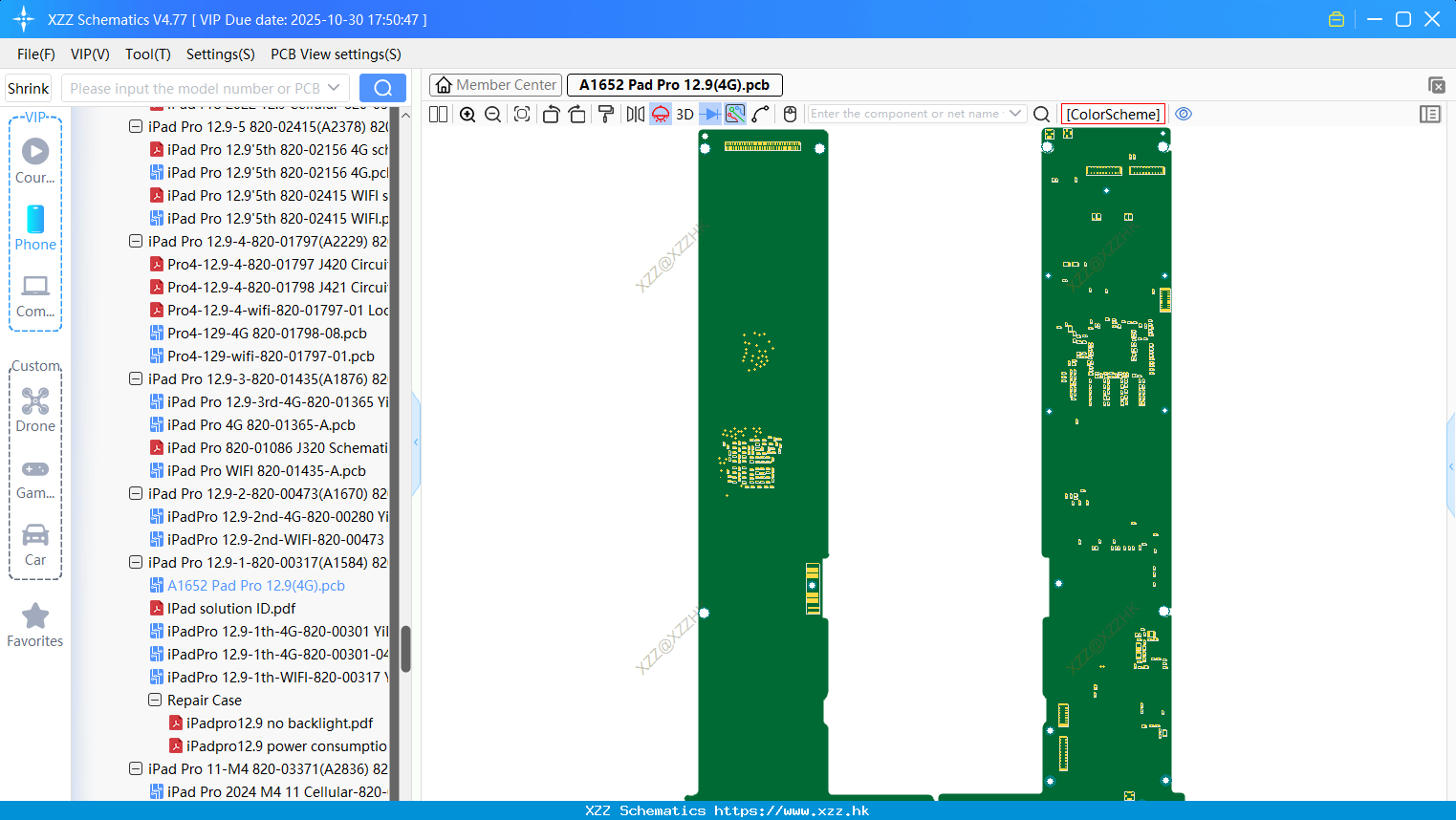This screenshot has width=1456, height=820.
Task: Toggle the eye visibility icon
Action: tap(1184, 114)
